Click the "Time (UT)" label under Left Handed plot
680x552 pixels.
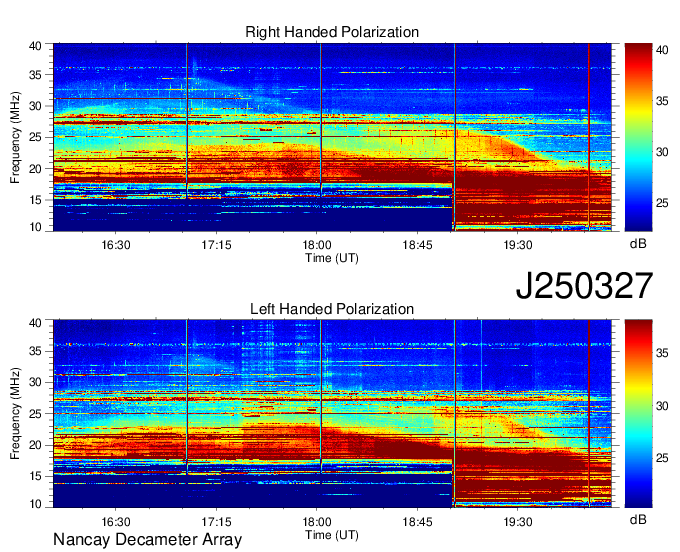click(x=332, y=535)
